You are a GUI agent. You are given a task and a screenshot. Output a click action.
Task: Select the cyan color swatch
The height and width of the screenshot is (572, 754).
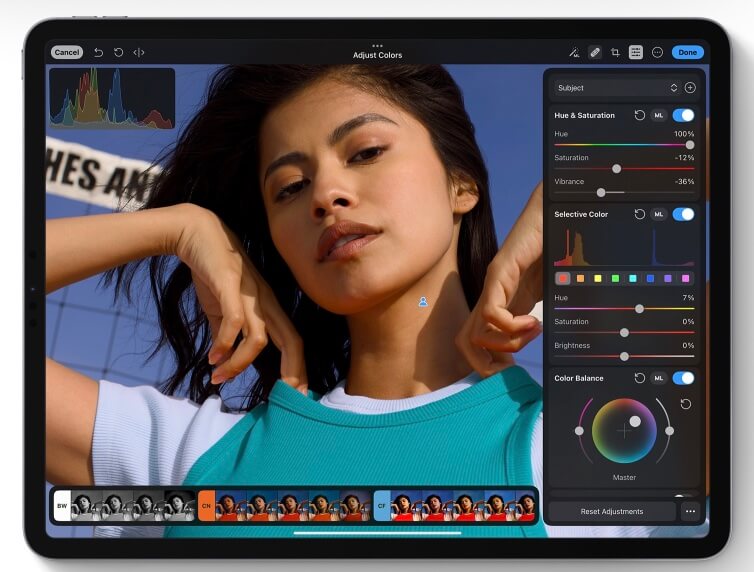pyautogui.click(x=633, y=278)
